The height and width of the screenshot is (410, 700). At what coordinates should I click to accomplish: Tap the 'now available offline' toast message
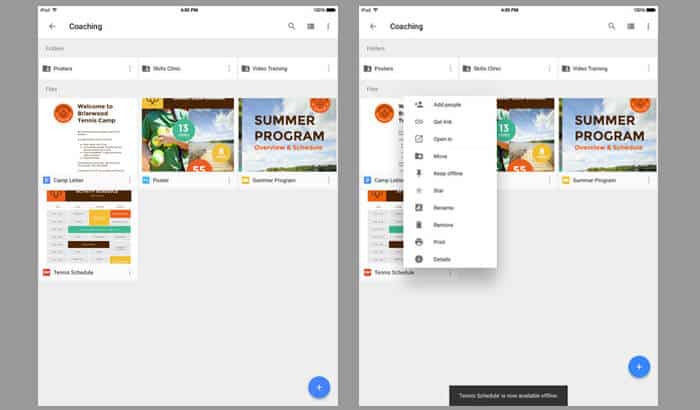tap(508, 396)
